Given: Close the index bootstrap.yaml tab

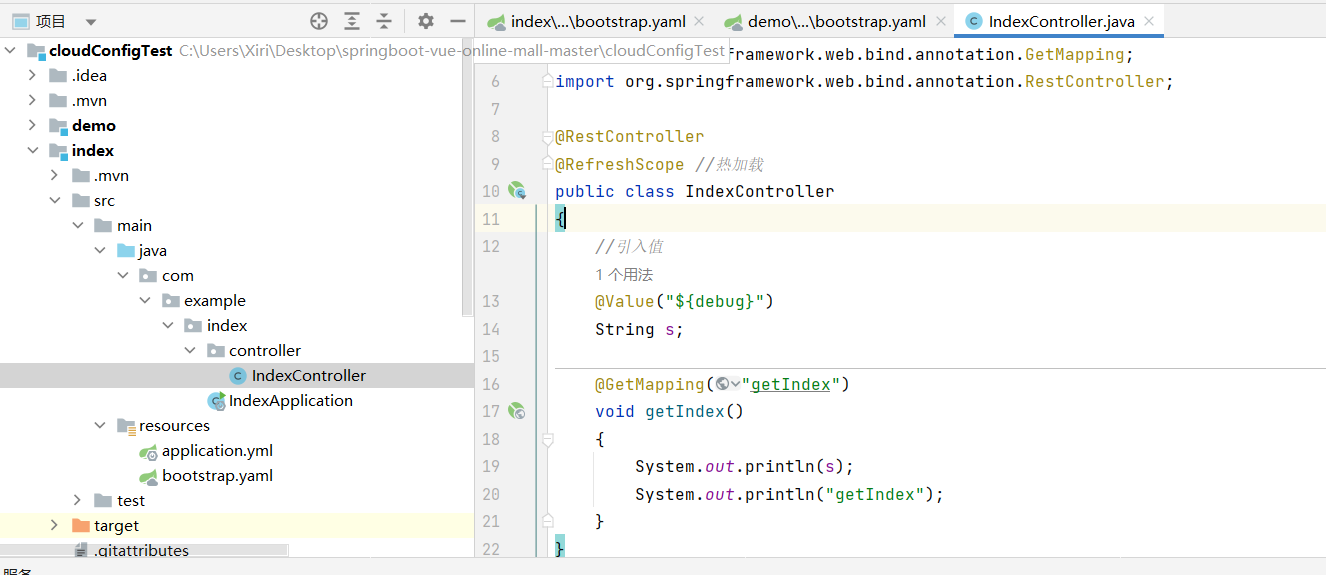Looking at the screenshot, I should click(x=698, y=21).
